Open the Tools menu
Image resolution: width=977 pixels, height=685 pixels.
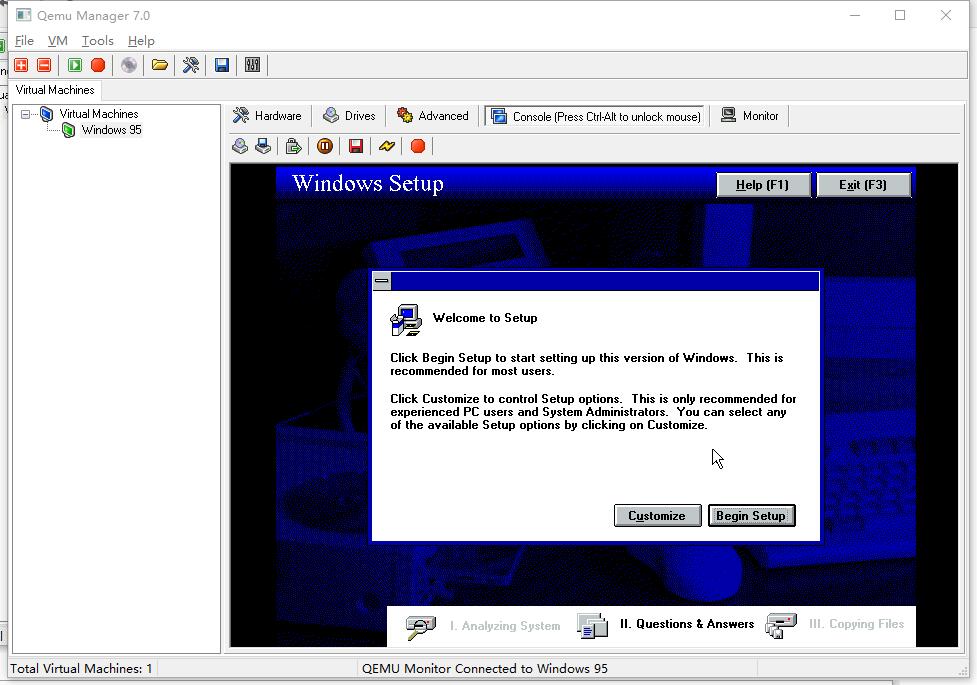(98, 41)
